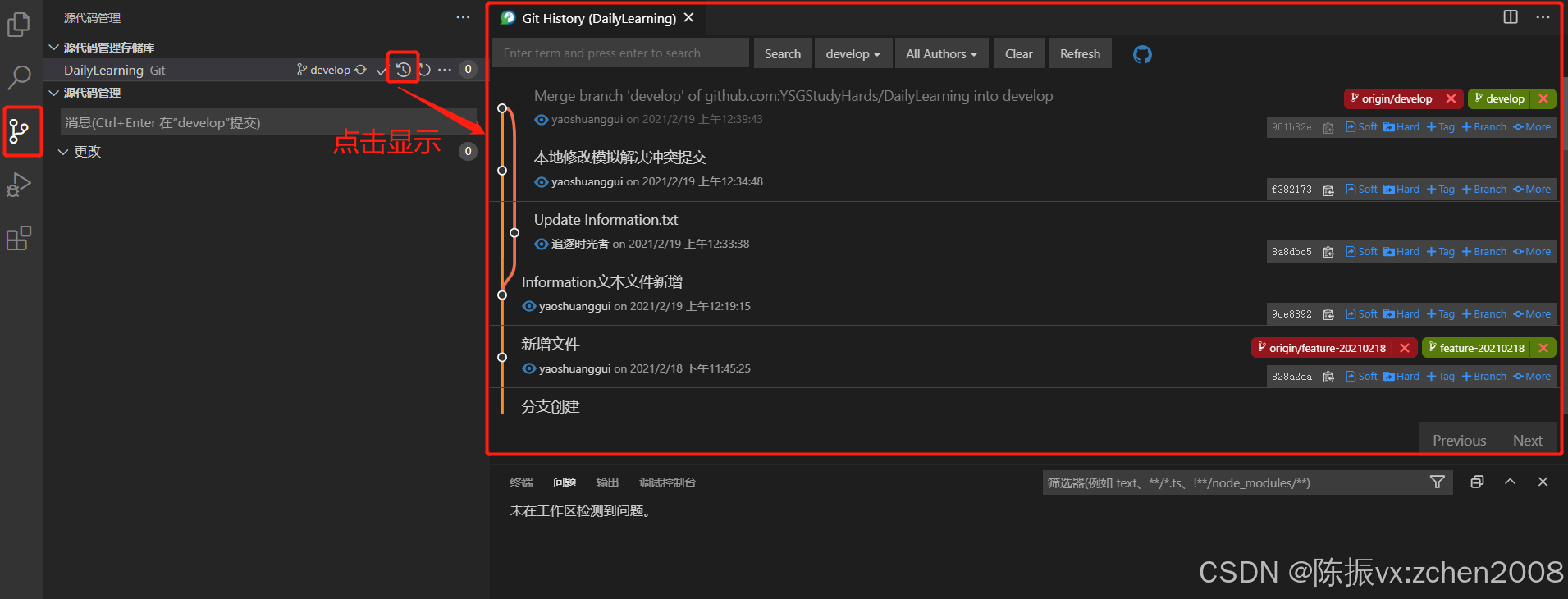Select the DailyLearning Git repository row
This screenshot has width=1568, height=599.
tap(266, 70)
